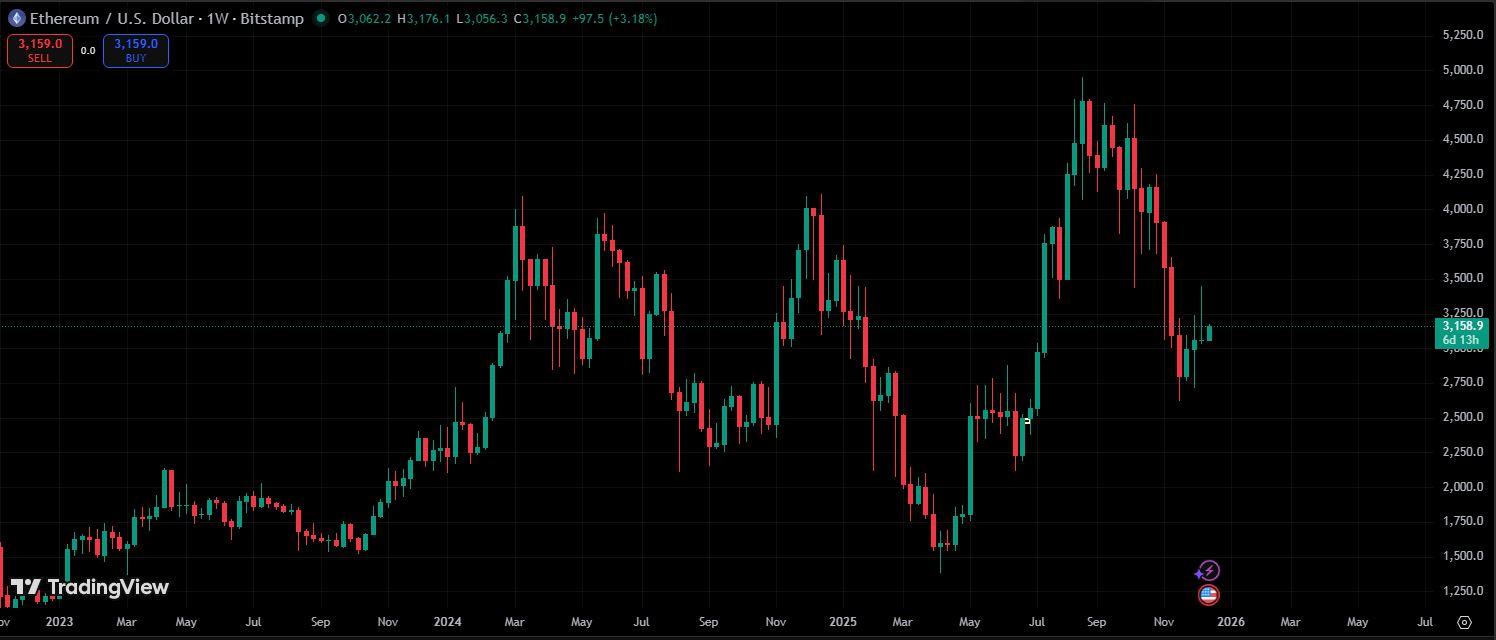Click the 2026 label on the time axis

[1230, 622]
